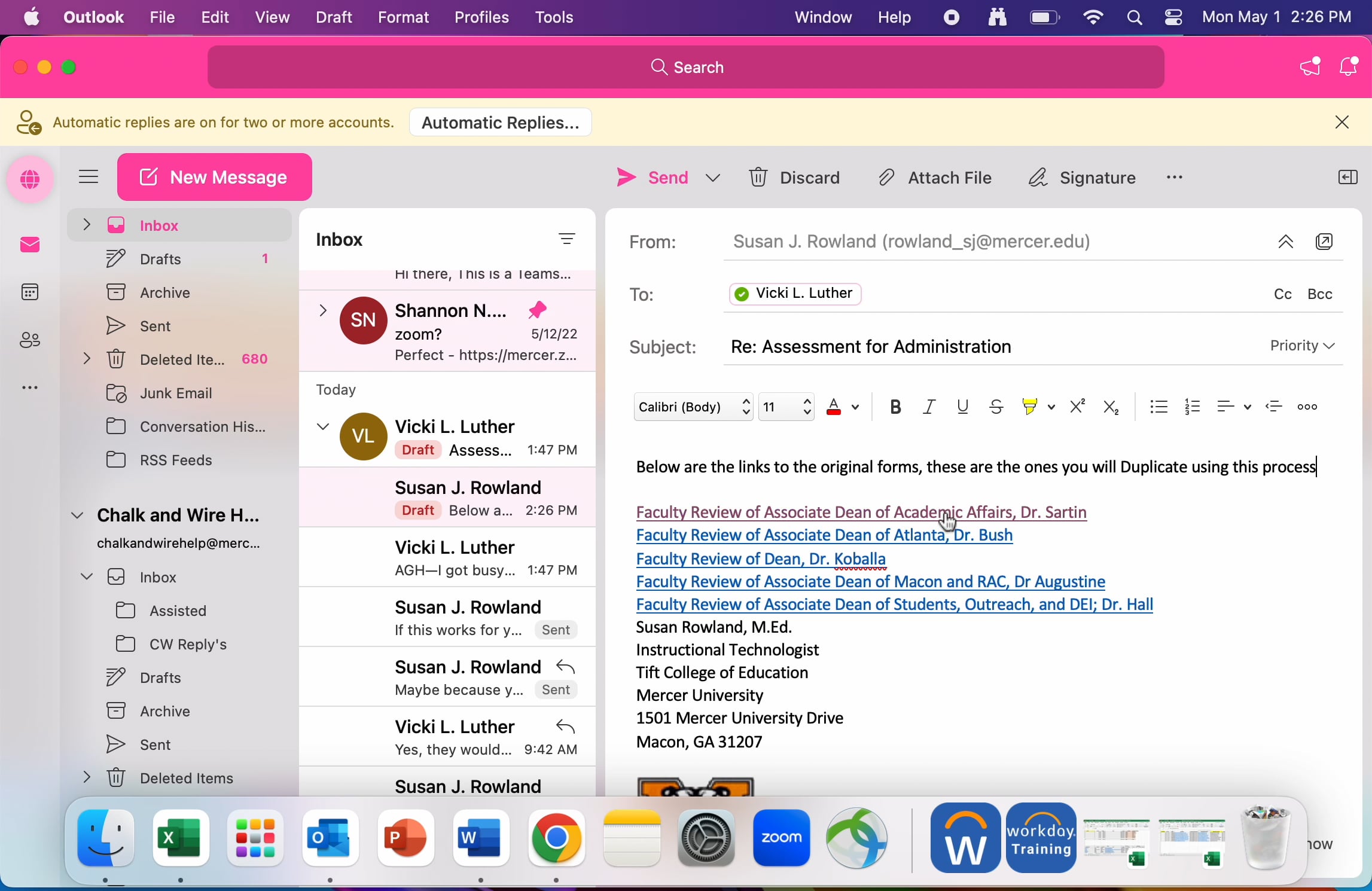This screenshot has width=1372, height=891.
Task: Open the Format menu
Action: click(403, 17)
